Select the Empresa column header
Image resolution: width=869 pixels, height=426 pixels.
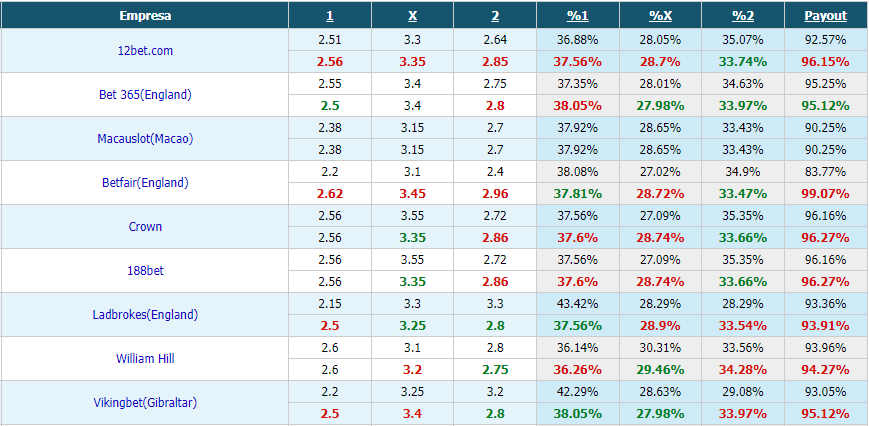[145, 16]
